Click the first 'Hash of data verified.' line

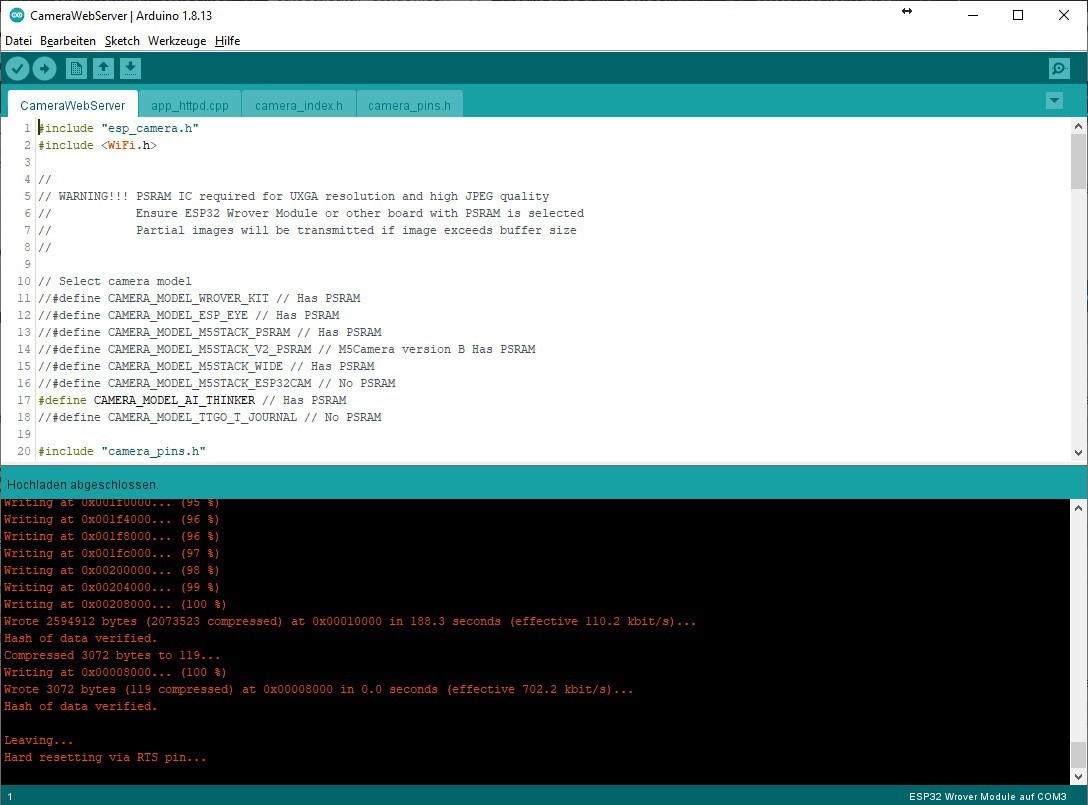80,638
